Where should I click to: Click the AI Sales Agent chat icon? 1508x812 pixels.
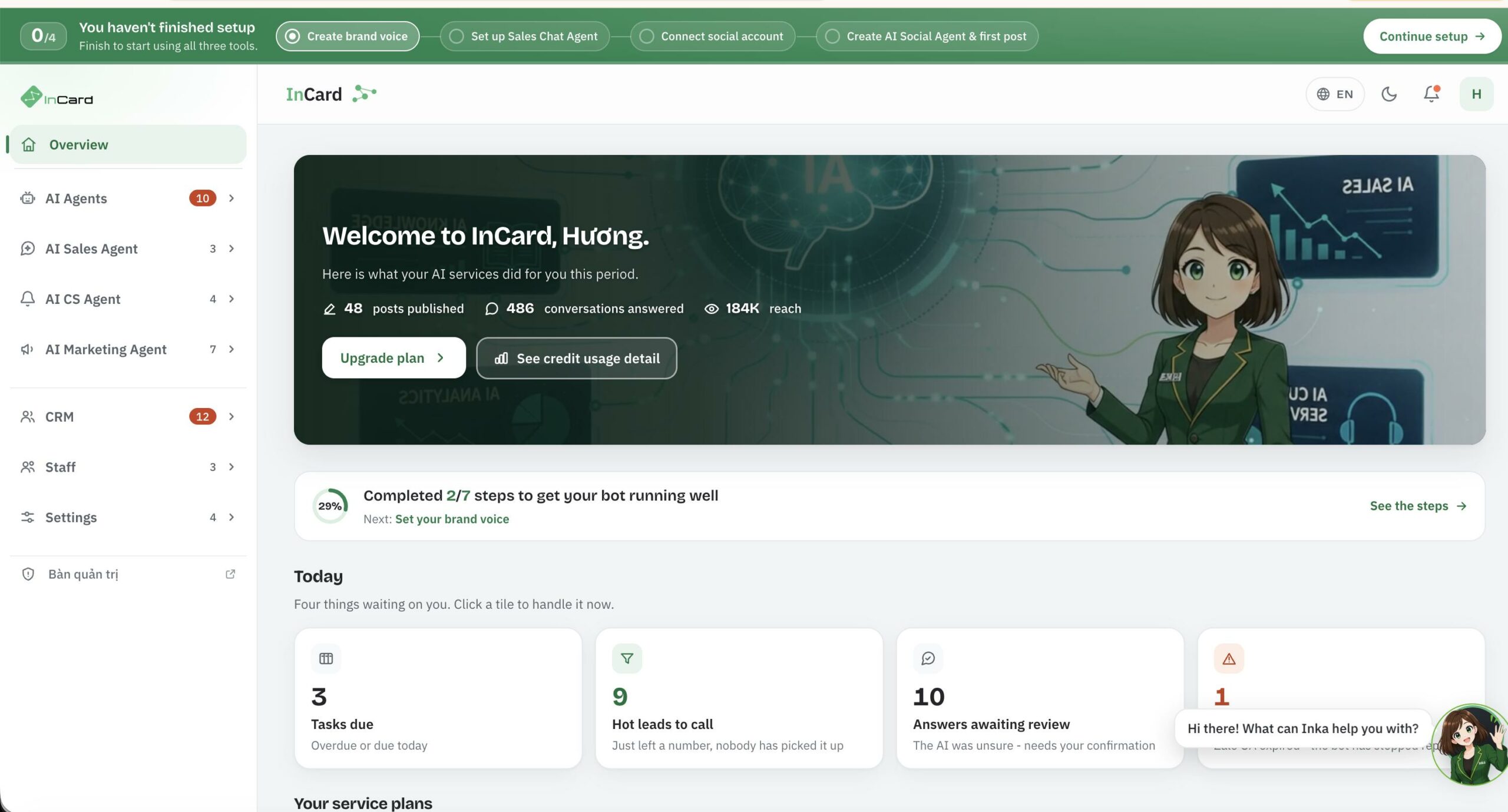point(27,248)
